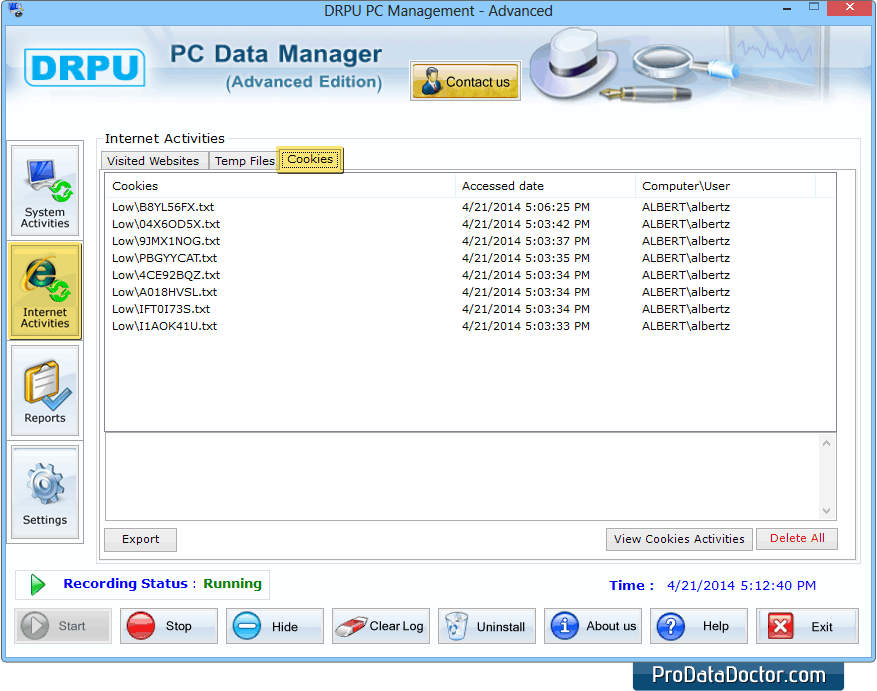
Task: Sort by the Cookies column header
Action: point(280,186)
